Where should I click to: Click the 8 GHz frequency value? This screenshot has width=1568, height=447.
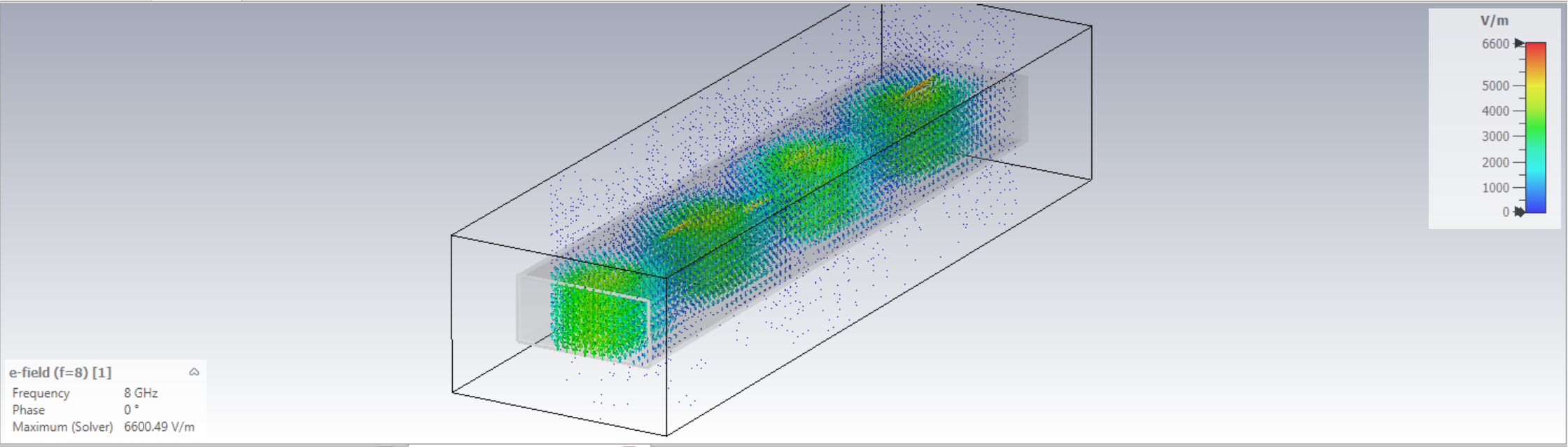pyautogui.click(x=141, y=393)
